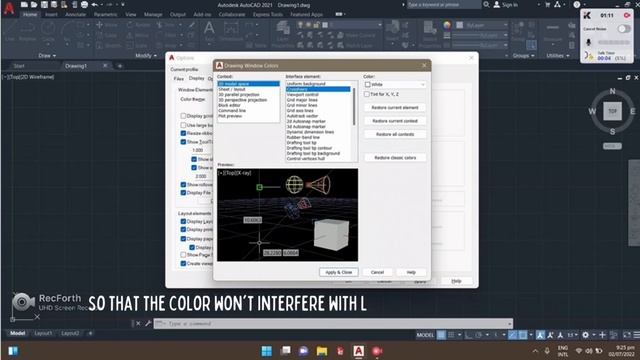The height and width of the screenshot is (360, 640).
Task: Click the Restore classic colors button
Action: pyautogui.click(x=395, y=158)
